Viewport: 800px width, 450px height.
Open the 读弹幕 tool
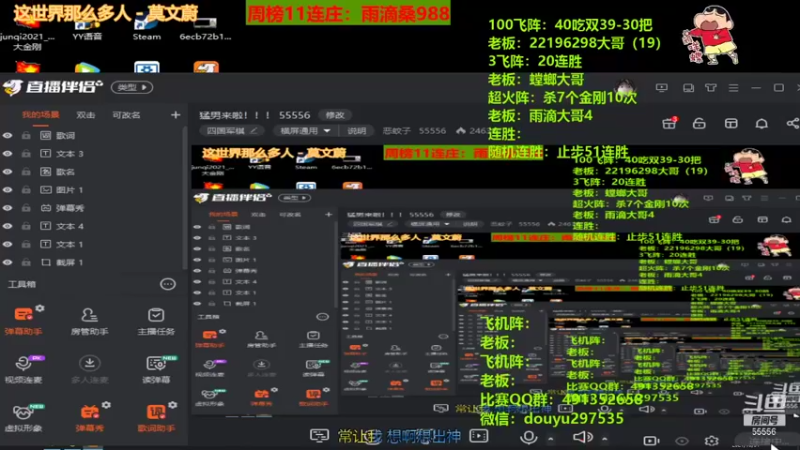[x=156, y=369]
